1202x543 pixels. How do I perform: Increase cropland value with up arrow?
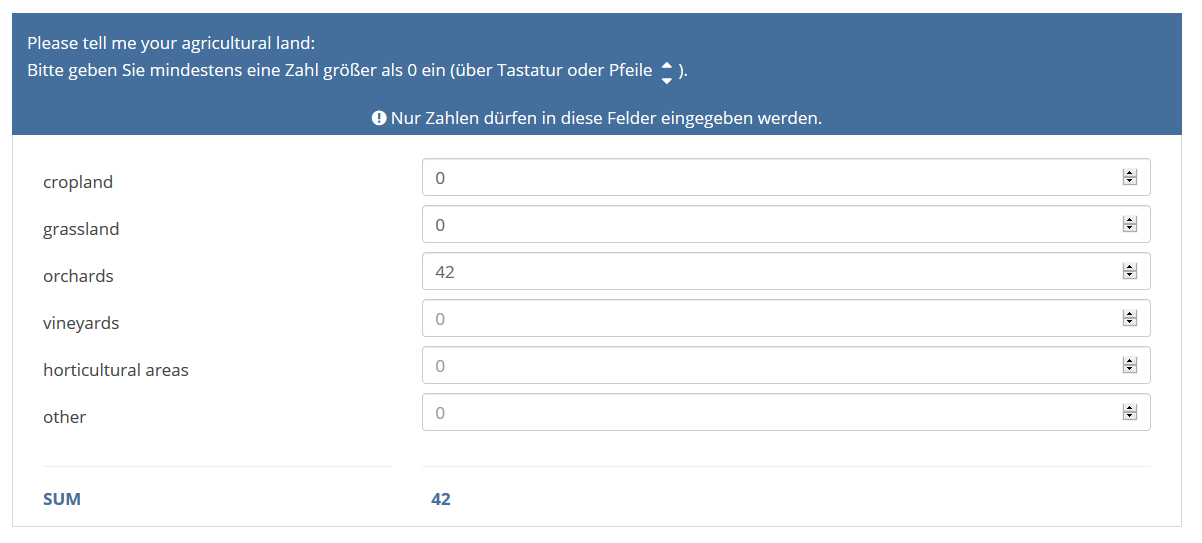click(1130, 174)
